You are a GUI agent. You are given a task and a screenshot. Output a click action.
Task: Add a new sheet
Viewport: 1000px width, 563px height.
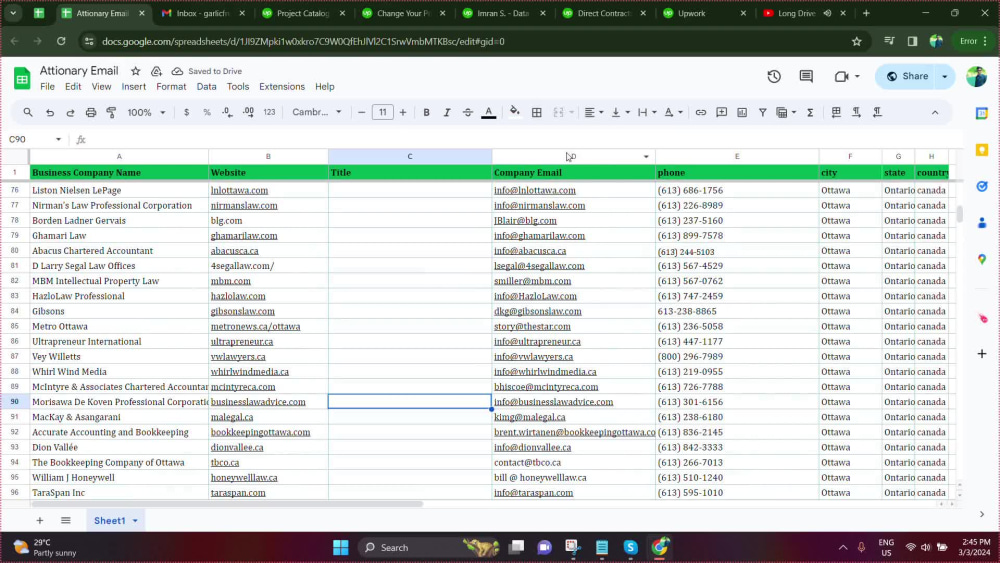pos(40,520)
